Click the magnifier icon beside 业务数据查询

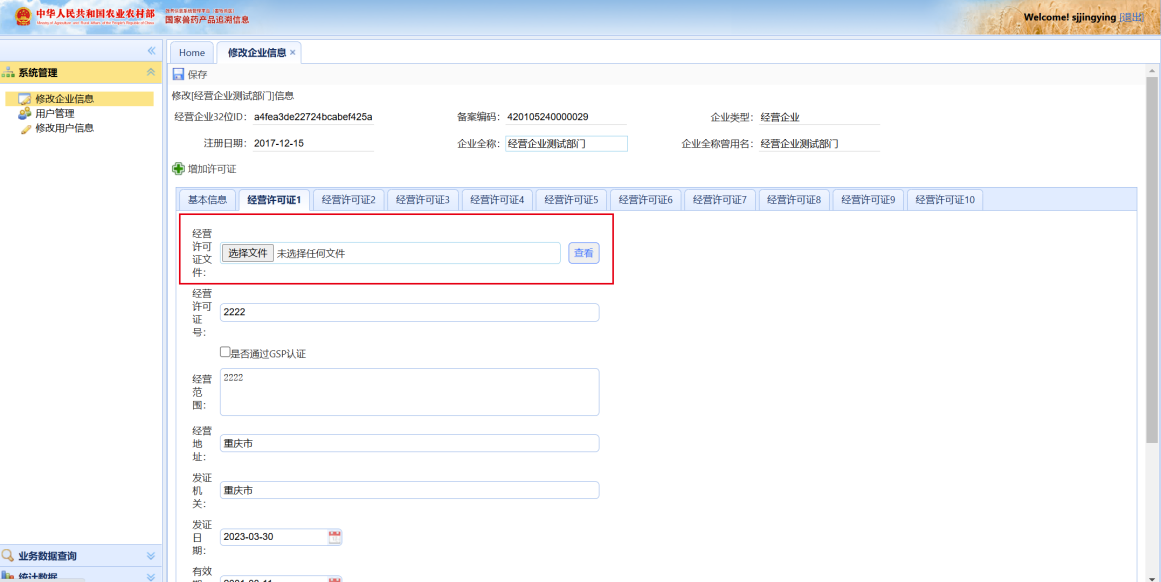pyautogui.click(x=9, y=556)
